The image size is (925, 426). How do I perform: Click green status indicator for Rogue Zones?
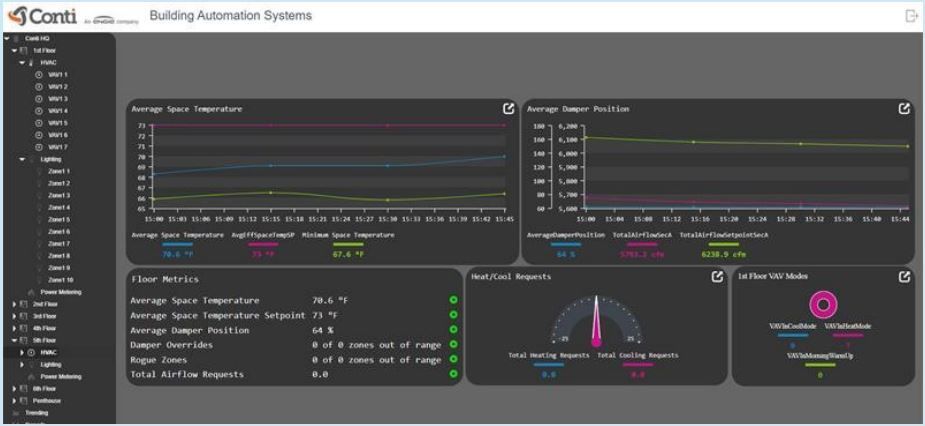point(453,359)
